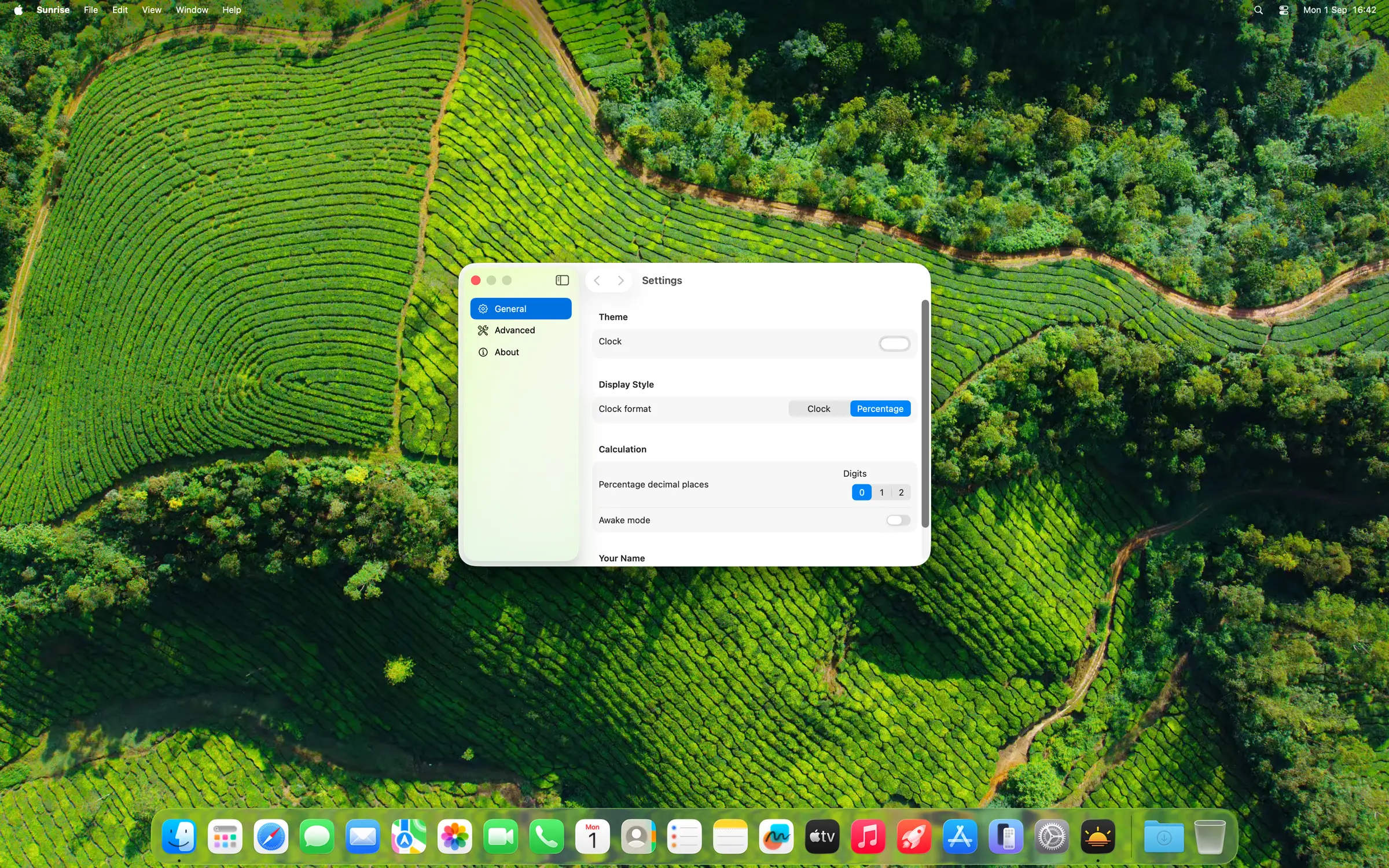Open Control Center in menu bar
The image size is (1389, 868).
1284,10
